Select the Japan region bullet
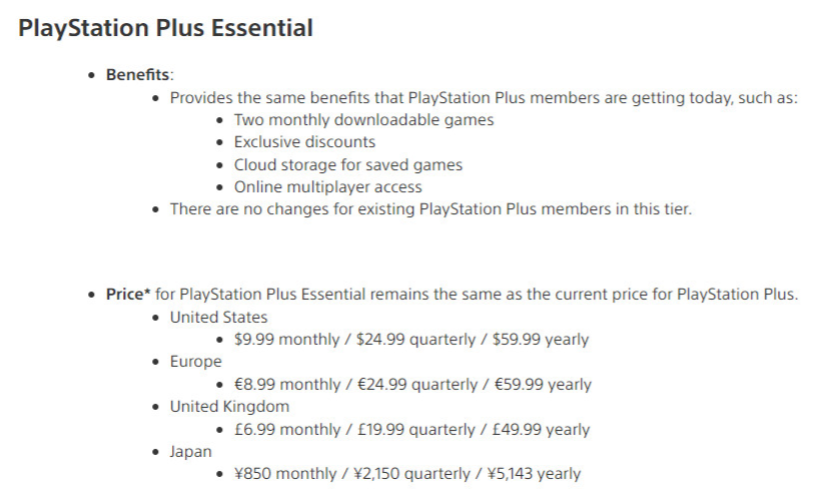The height and width of the screenshot is (503, 835). tap(190, 451)
